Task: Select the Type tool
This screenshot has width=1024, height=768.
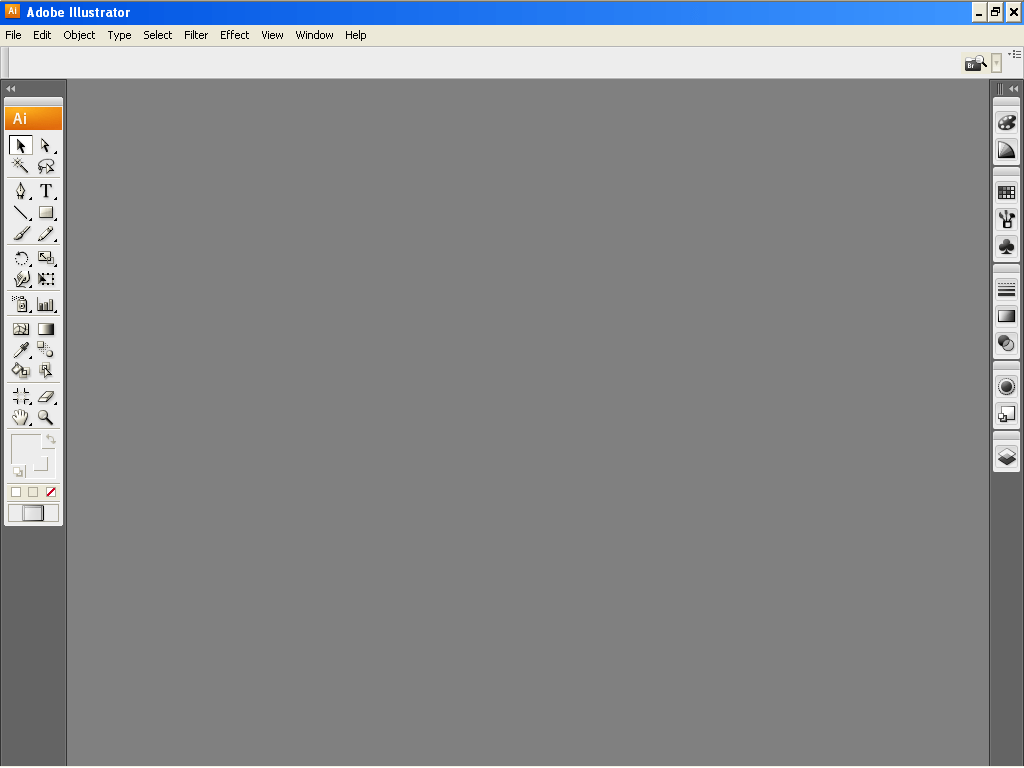Action: pyautogui.click(x=45, y=191)
